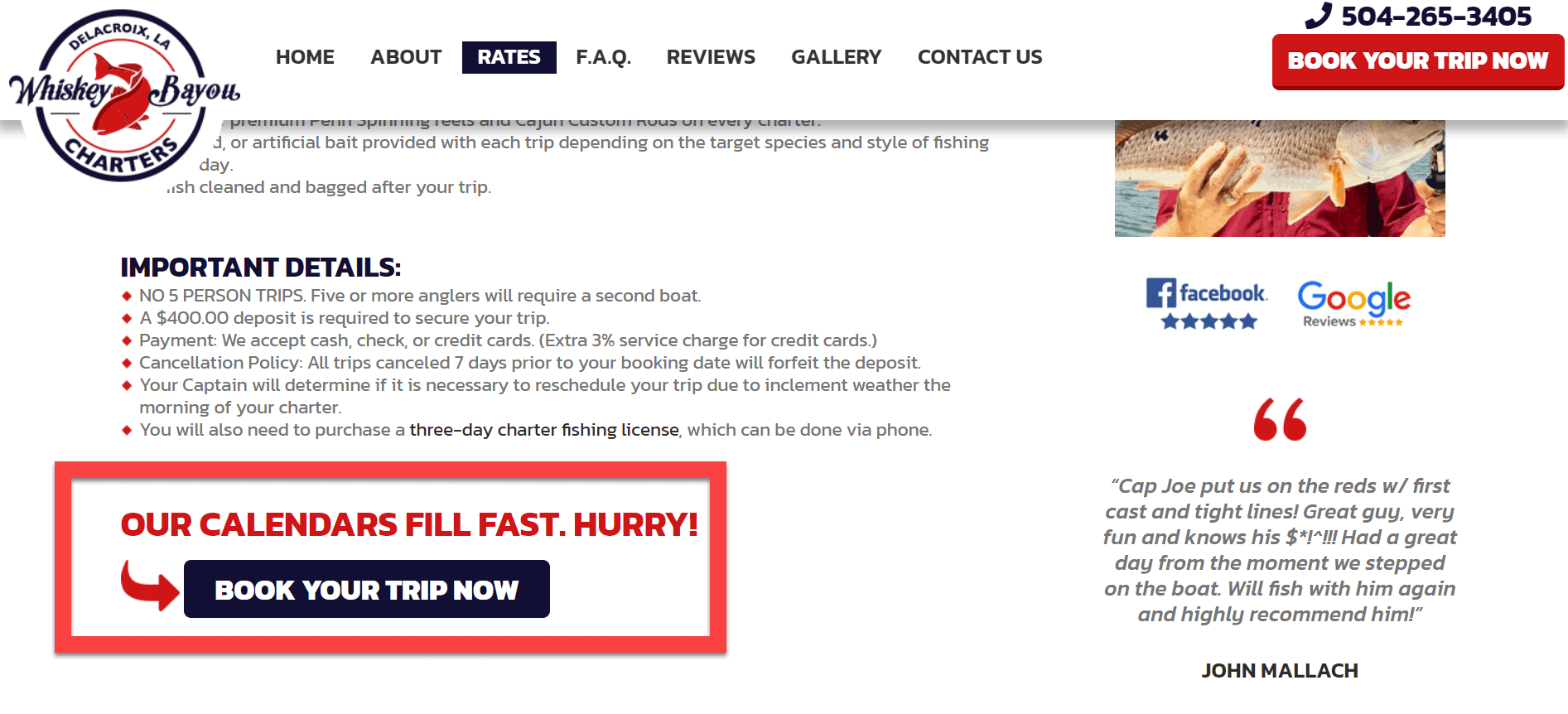Open the About page
The height and width of the screenshot is (714, 1568).
tap(406, 57)
